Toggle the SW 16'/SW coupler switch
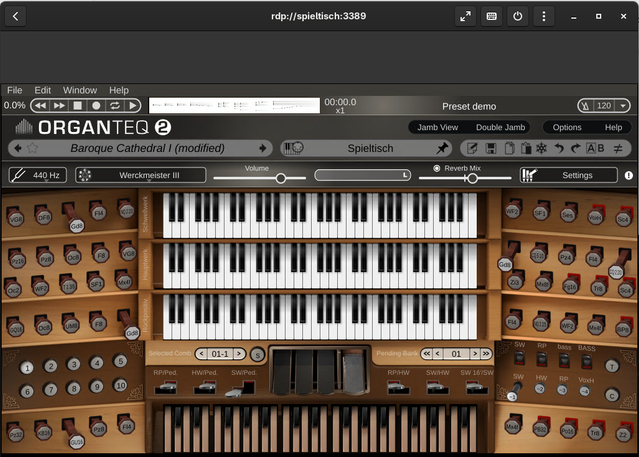This screenshot has width=639, height=457. (476, 387)
